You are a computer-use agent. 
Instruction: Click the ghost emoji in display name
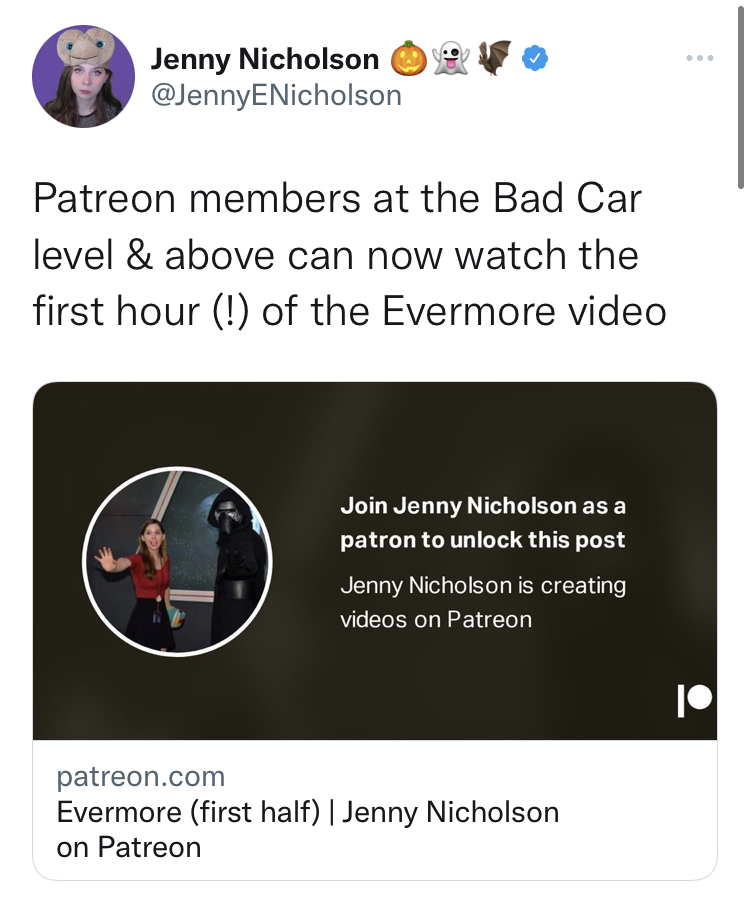pyautogui.click(x=452, y=58)
